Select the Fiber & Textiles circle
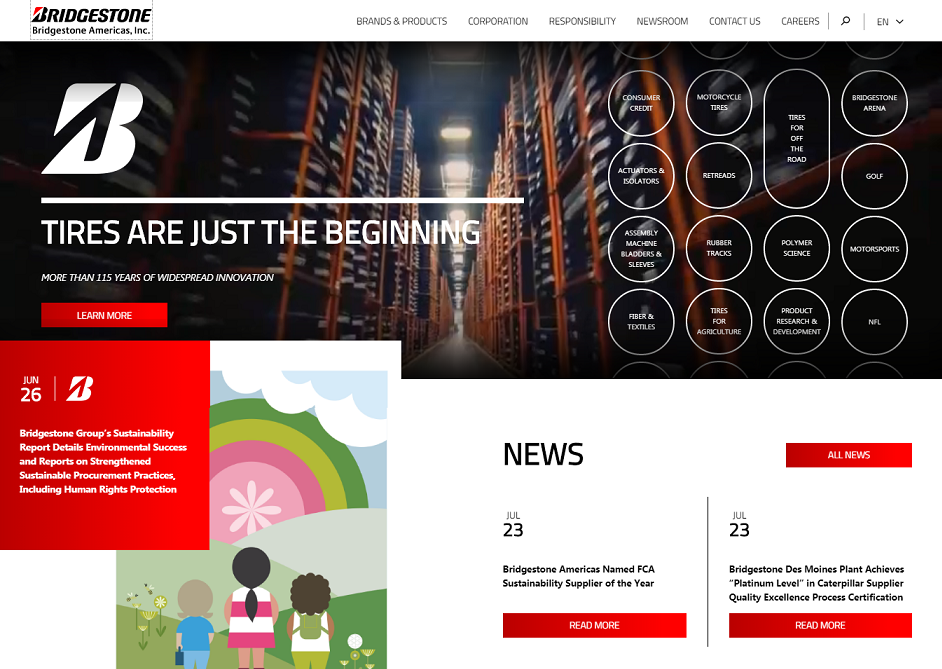This screenshot has width=942, height=669. coord(641,321)
